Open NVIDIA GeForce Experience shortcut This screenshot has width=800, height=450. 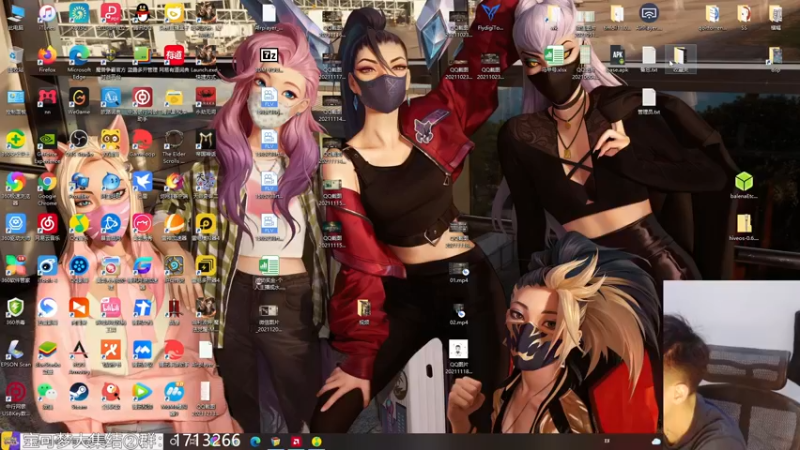47,139
